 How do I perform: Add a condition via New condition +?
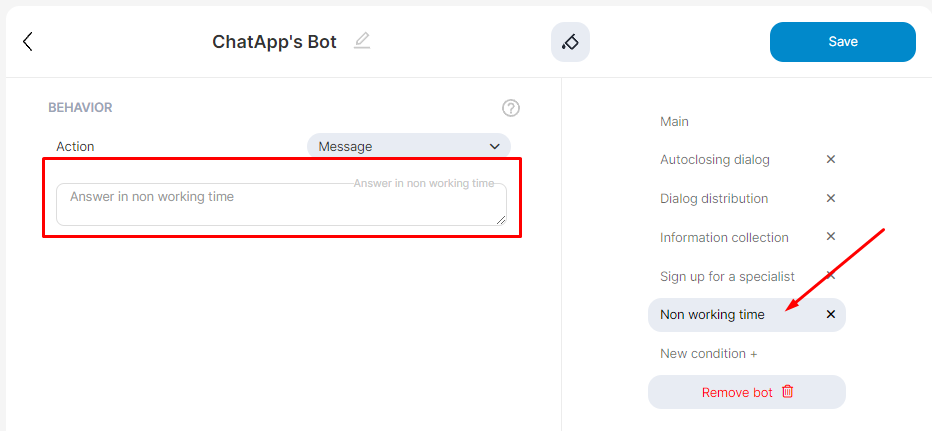point(708,353)
